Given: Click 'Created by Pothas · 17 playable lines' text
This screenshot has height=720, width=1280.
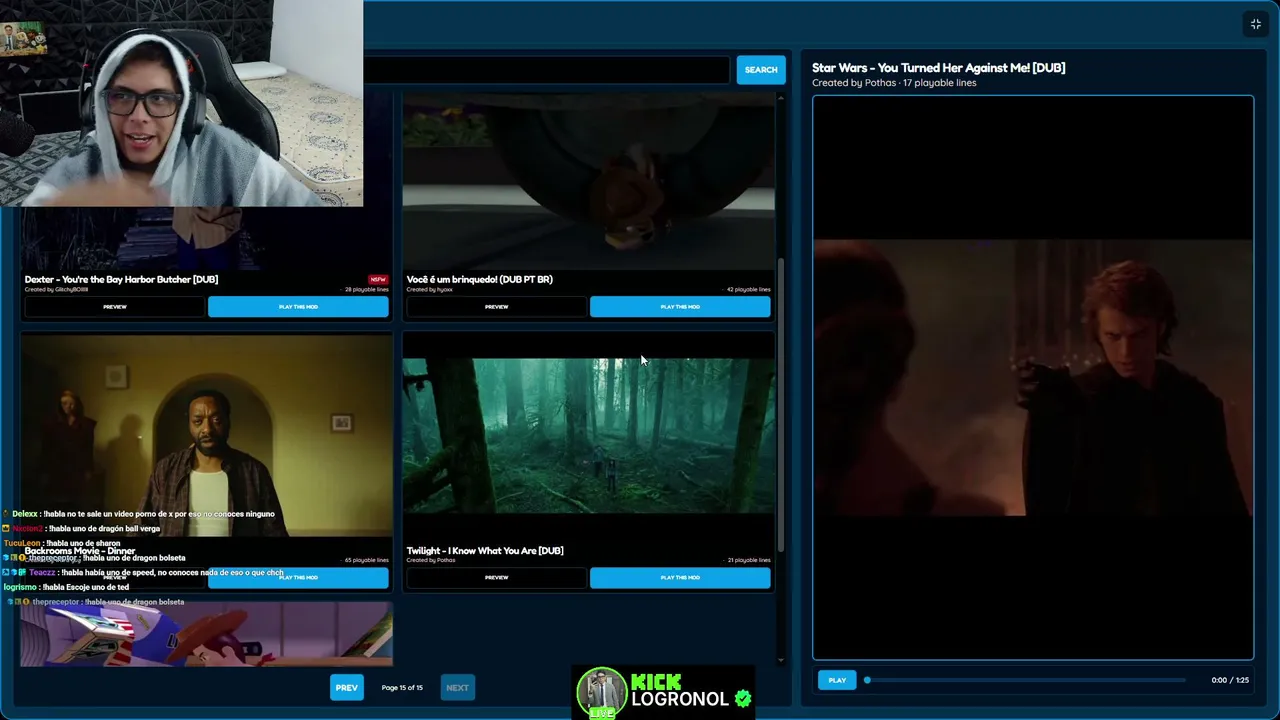Looking at the screenshot, I should coord(894,83).
